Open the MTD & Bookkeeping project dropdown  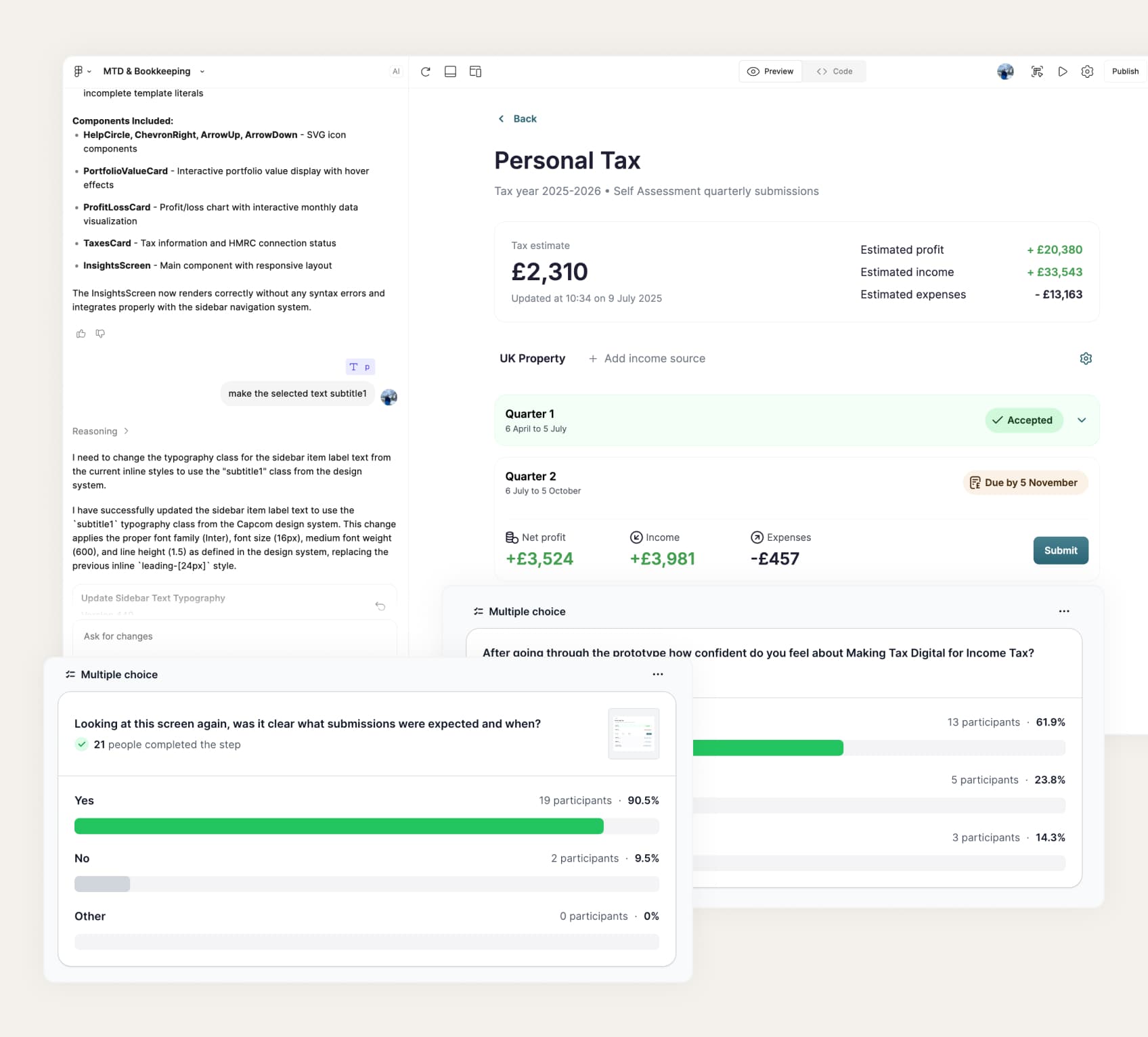click(x=201, y=71)
